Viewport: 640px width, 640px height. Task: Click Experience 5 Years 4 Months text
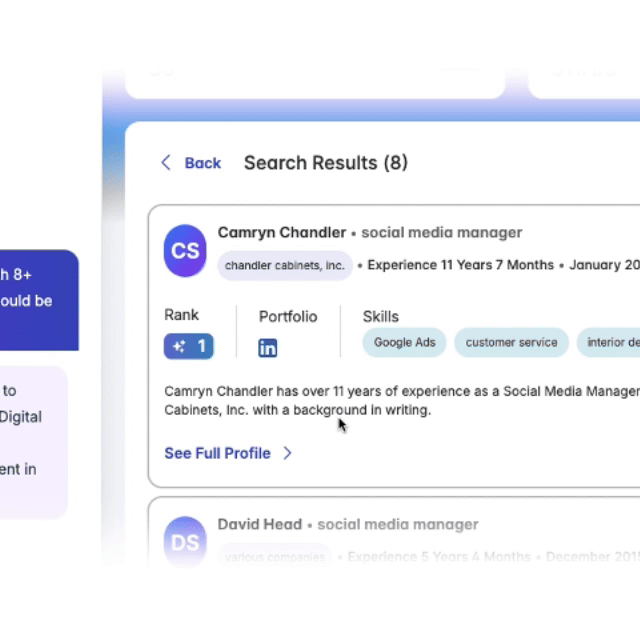pos(439,557)
